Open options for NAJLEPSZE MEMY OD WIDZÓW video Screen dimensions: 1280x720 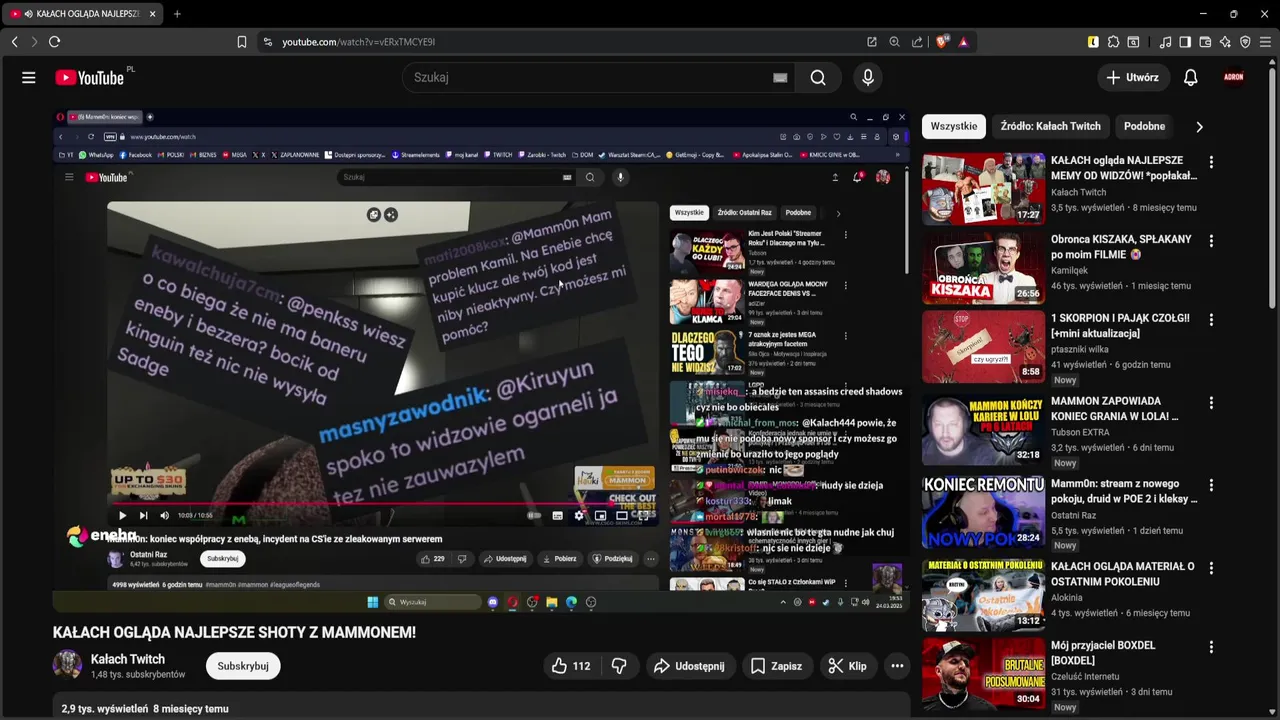[x=1211, y=162]
